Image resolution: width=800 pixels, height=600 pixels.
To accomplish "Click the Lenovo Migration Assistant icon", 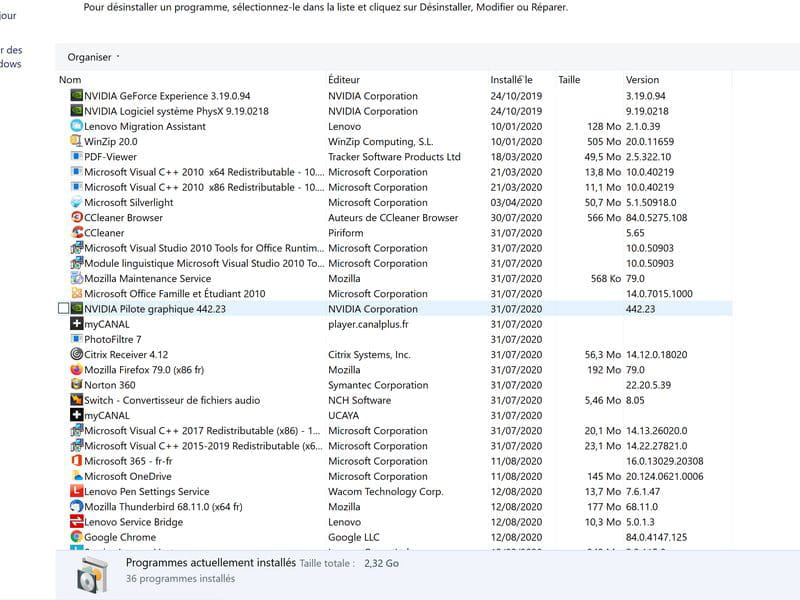I will (x=77, y=126).
